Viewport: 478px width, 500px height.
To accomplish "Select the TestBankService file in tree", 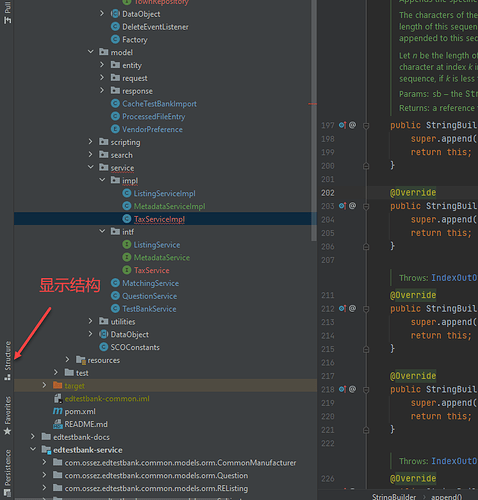I will (x=149, y=309).
